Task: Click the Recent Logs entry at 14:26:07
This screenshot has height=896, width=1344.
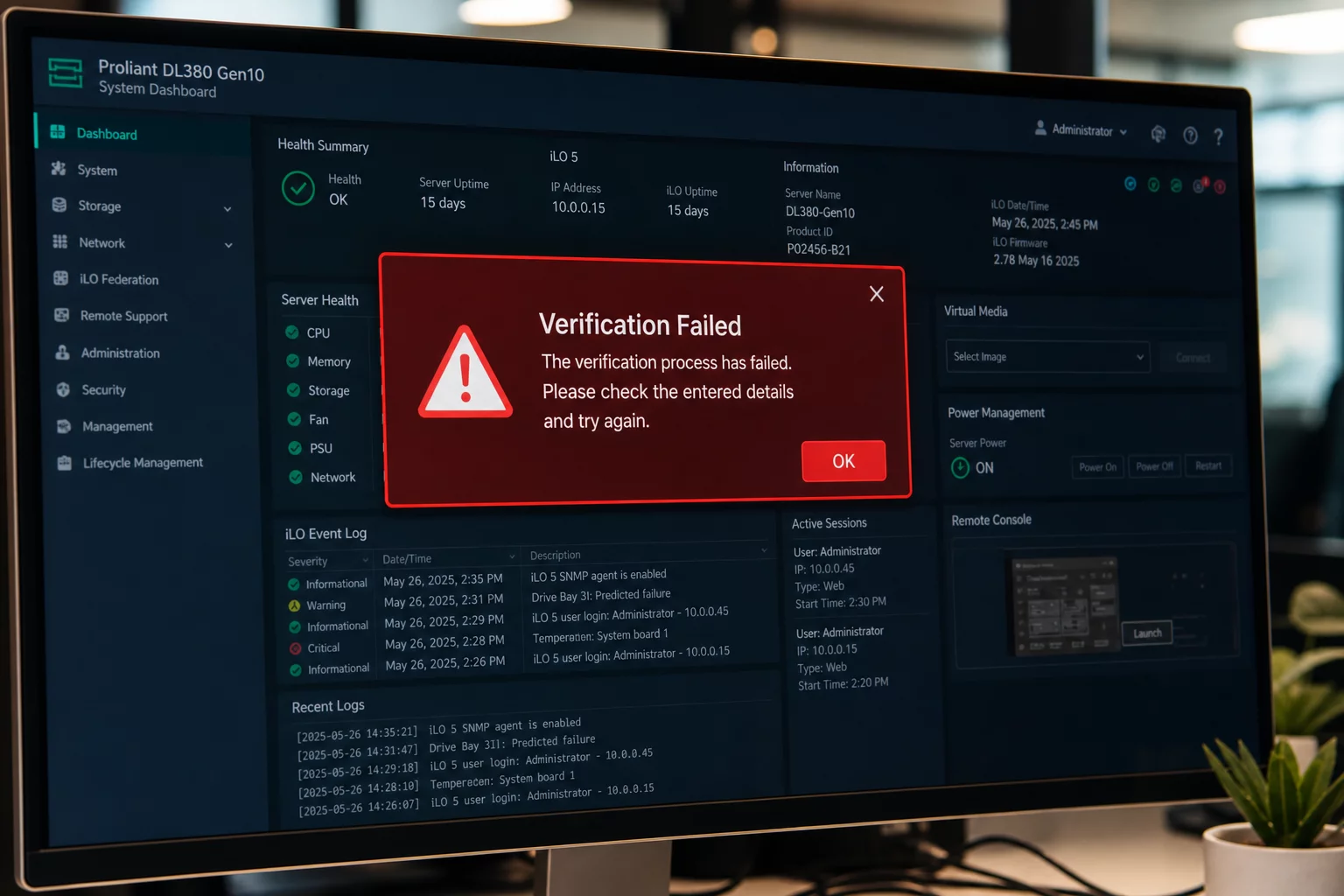Action: click(x=476, y=800)
